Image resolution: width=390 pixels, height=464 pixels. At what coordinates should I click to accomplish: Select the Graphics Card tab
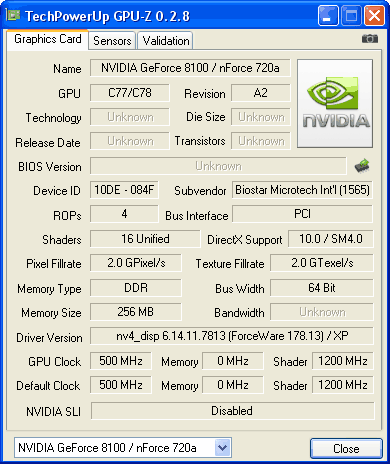click(47, 39)
